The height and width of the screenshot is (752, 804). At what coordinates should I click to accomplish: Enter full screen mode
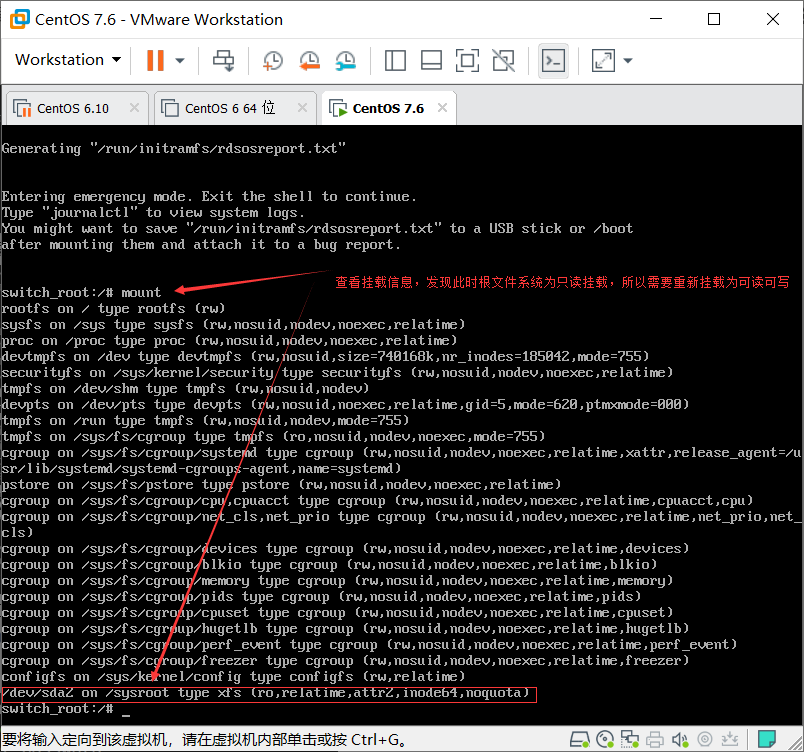click(467, 60)
